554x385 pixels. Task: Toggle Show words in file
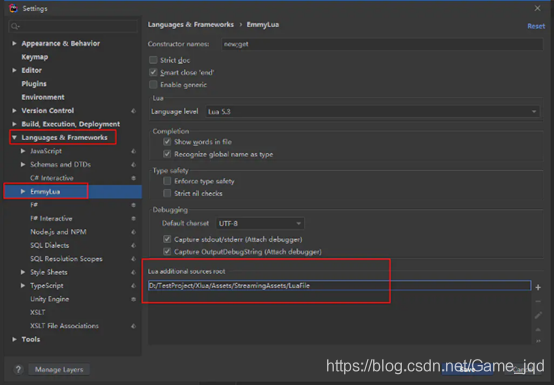[167, 142]
